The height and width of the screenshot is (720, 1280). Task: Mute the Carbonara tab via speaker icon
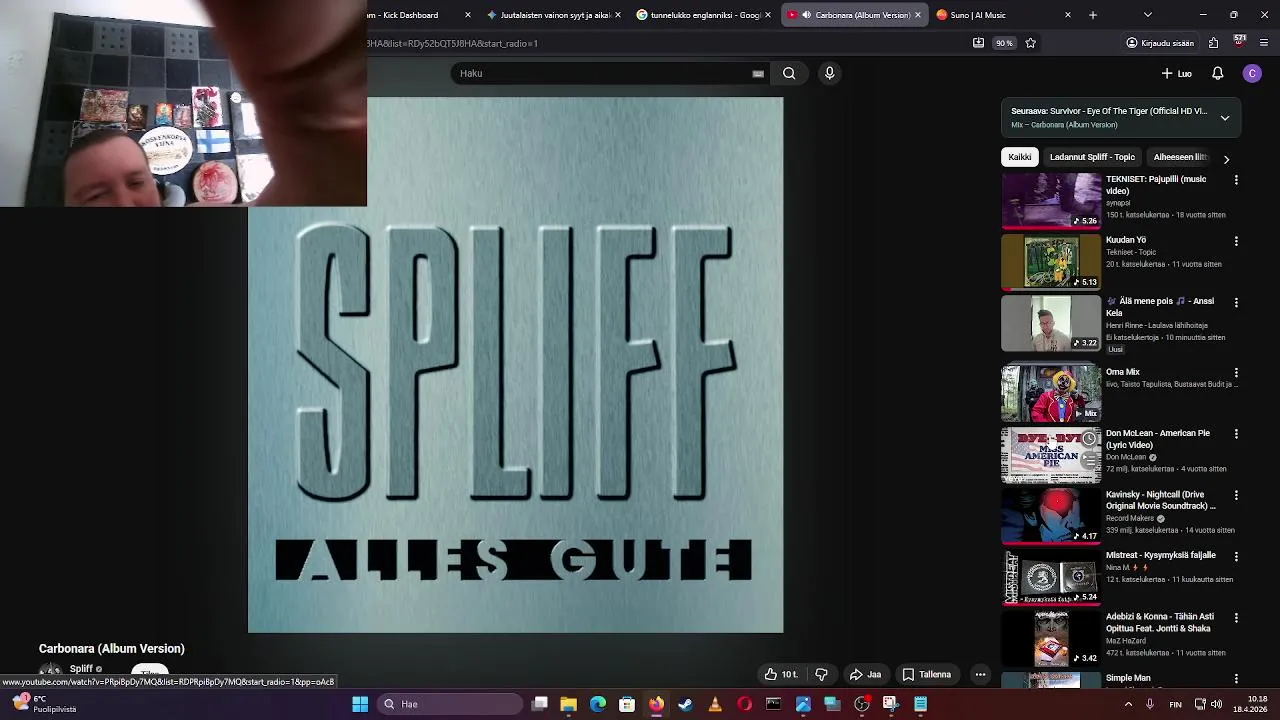[x=806, y=15]
